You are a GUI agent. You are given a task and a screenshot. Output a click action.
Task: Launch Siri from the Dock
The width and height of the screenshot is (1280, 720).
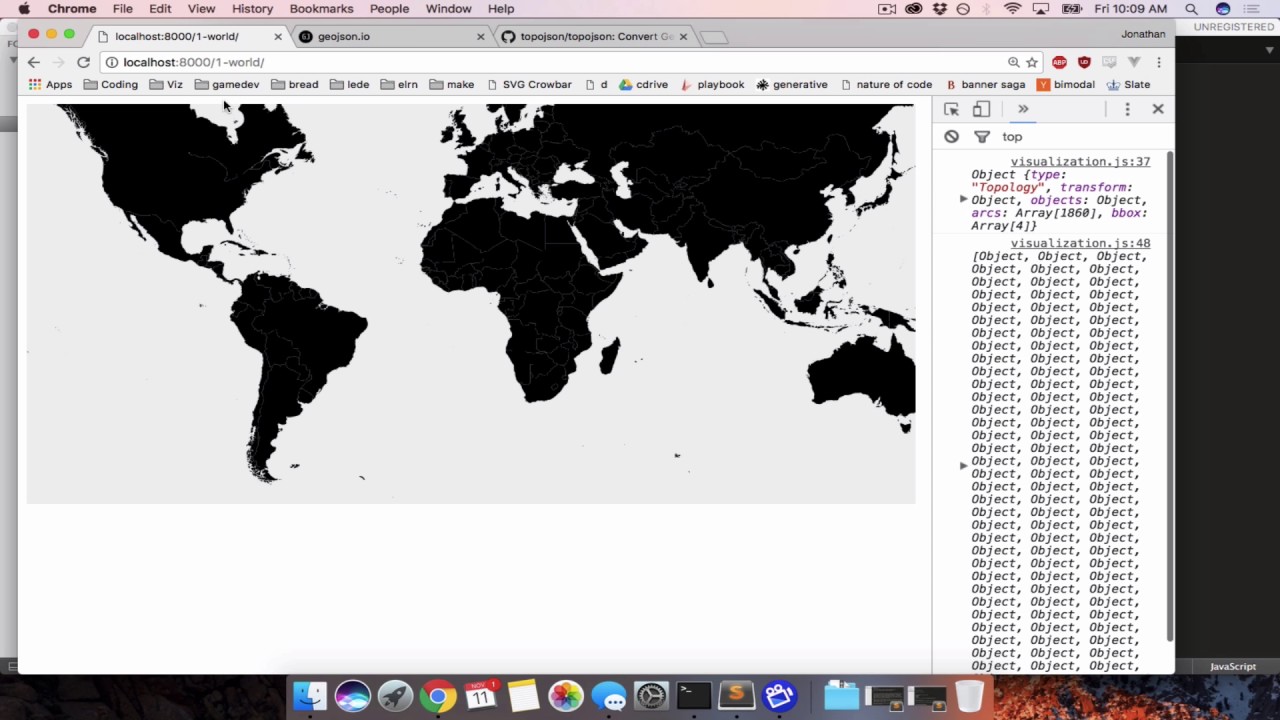point(352,695)
